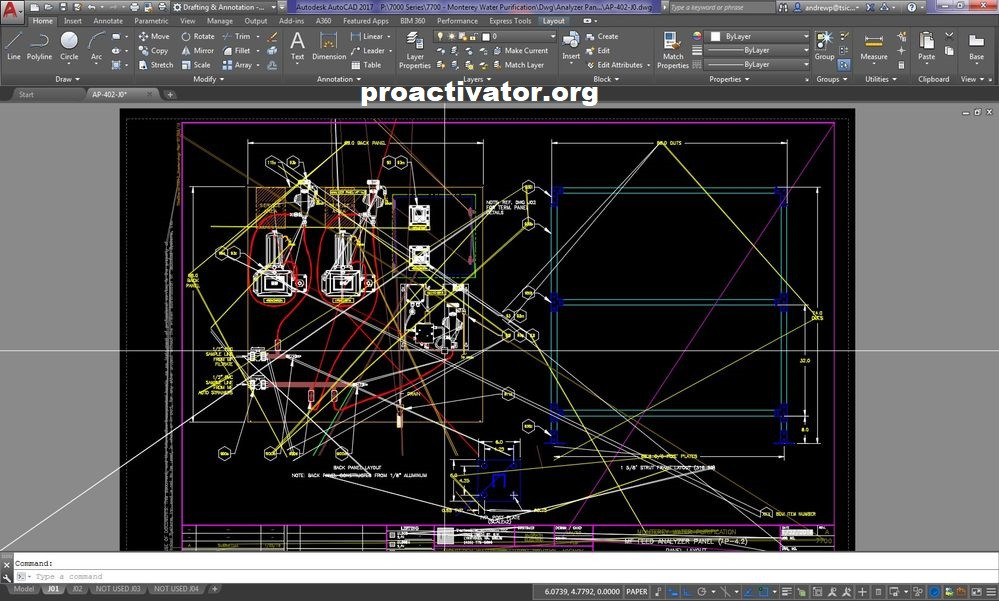The height and width of the screenshot is (601, 999).
Task: Add a new layout tab with plus
Action: tap(215, 589)
